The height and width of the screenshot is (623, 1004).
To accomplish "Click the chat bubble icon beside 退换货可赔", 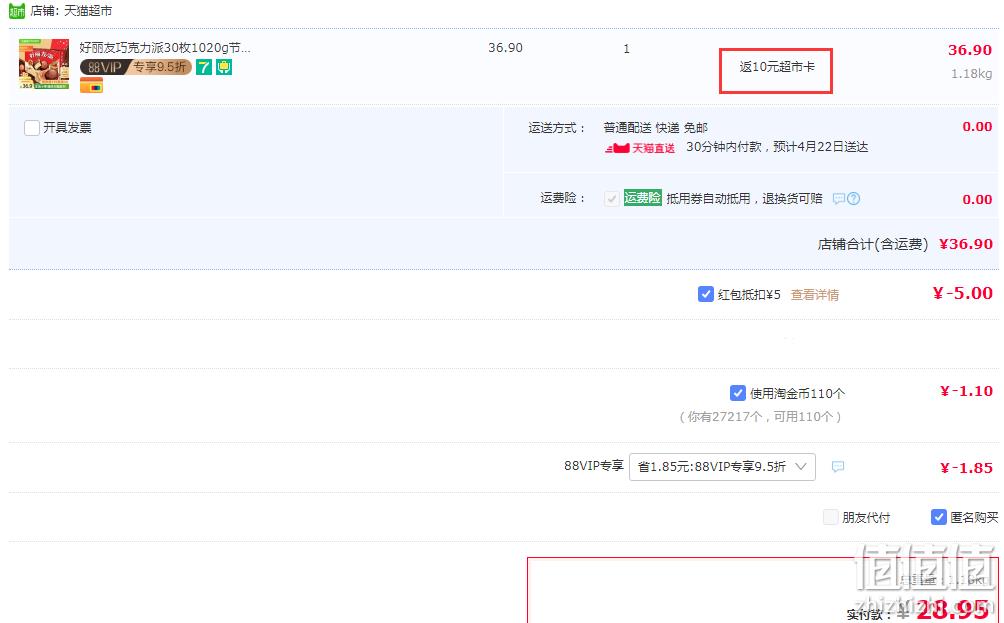I will click(838, 198).
